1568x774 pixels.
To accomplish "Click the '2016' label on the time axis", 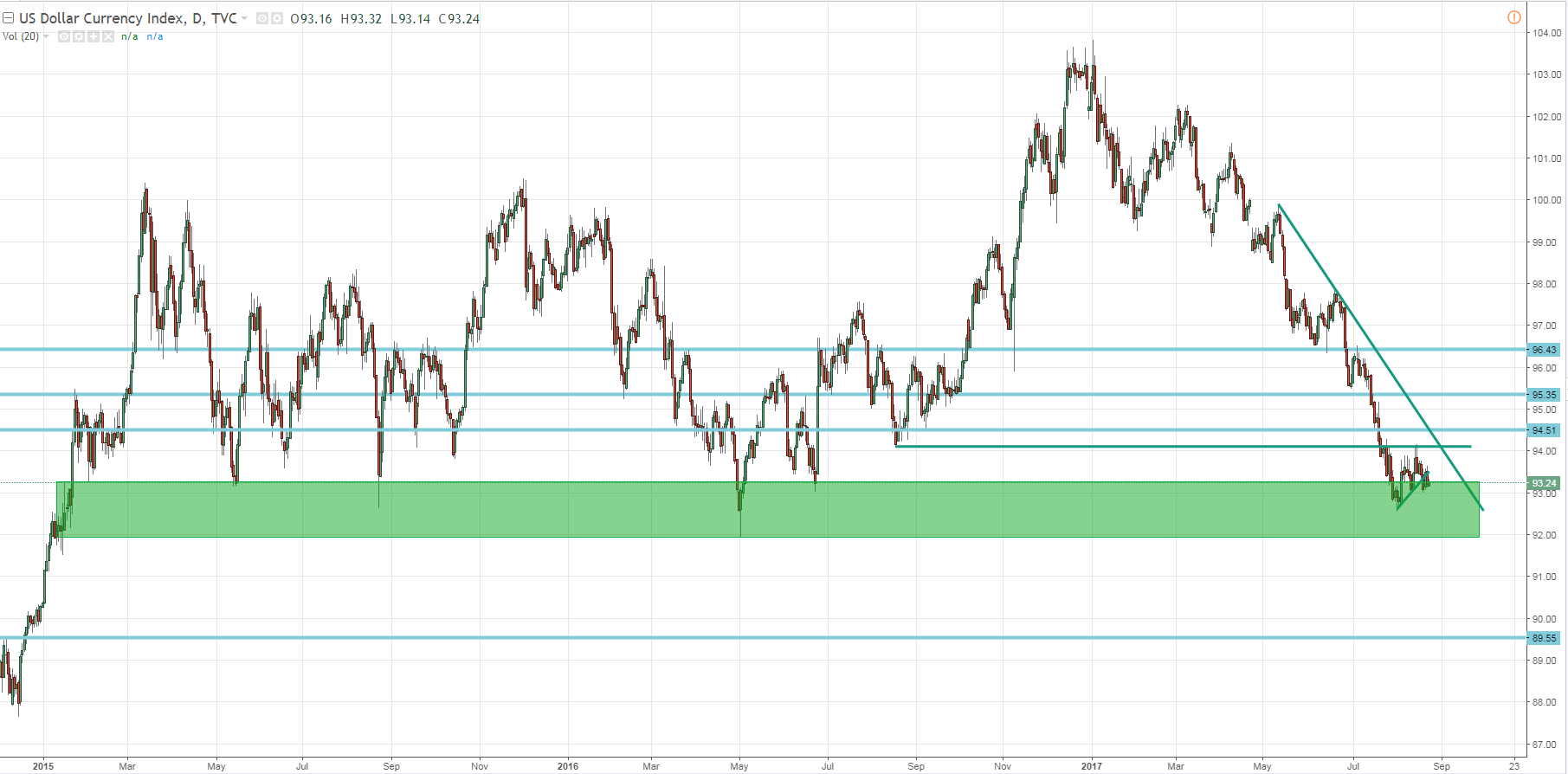I will 568,766.
